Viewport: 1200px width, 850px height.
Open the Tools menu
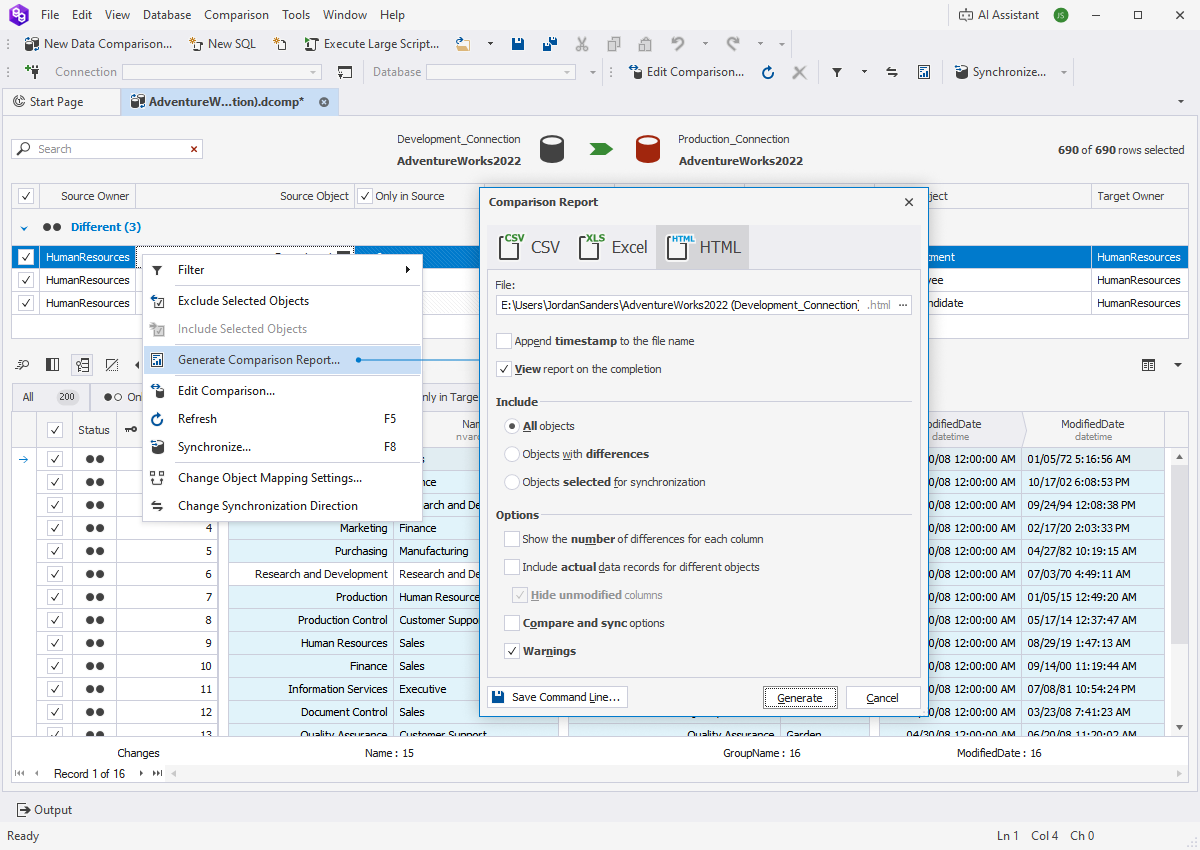[x=296, y=15]
